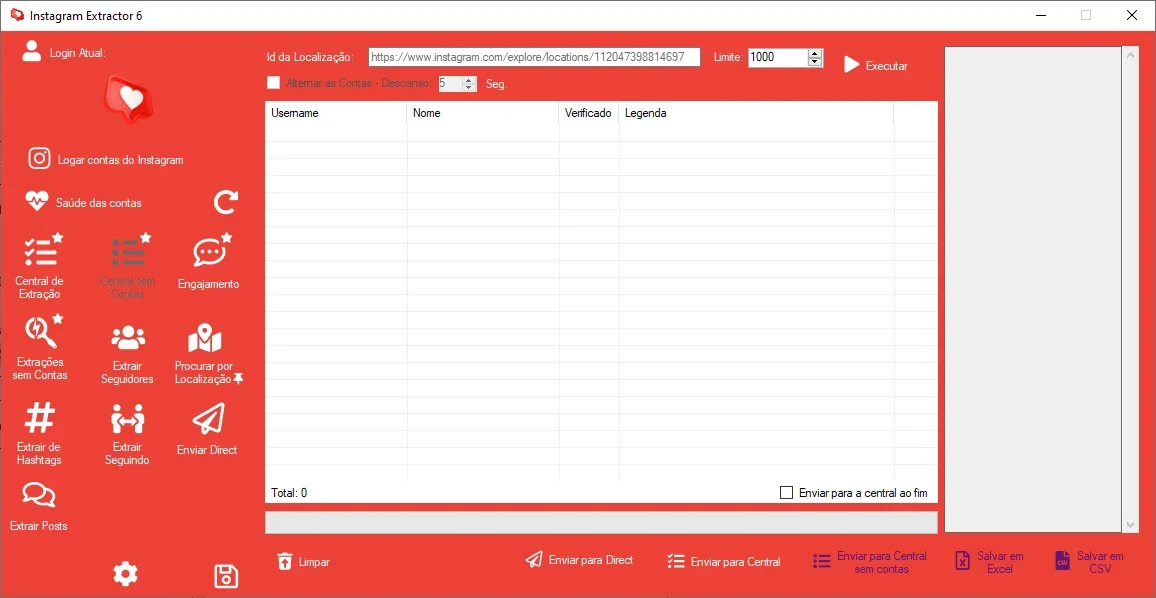Screen dimensions: 1156x598
Task: Sort by the Verificado column header
Action: click(x=588, y=114)
